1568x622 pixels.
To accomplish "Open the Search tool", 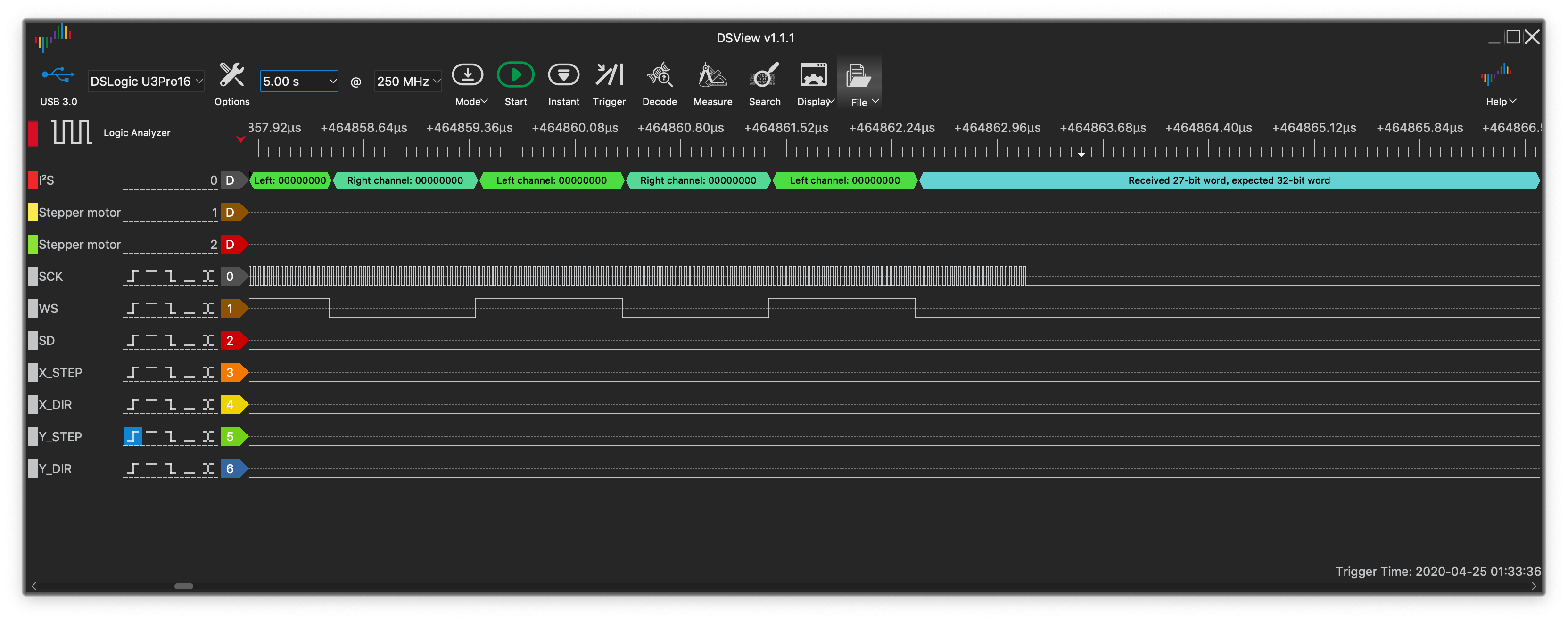I will tap(764, 75).
